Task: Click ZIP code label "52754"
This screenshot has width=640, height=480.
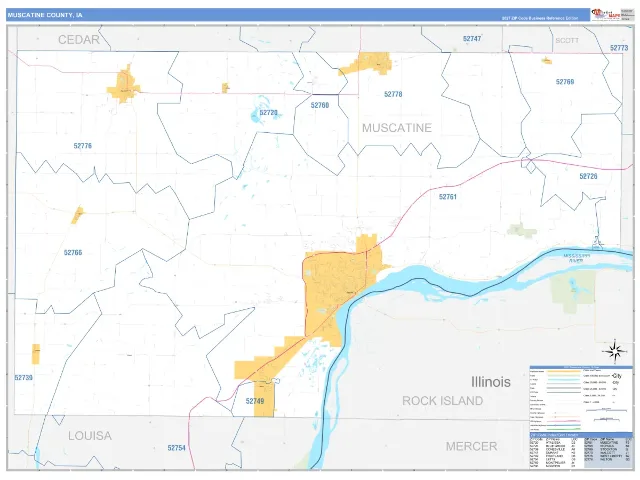Action: (x=176, y=448)
